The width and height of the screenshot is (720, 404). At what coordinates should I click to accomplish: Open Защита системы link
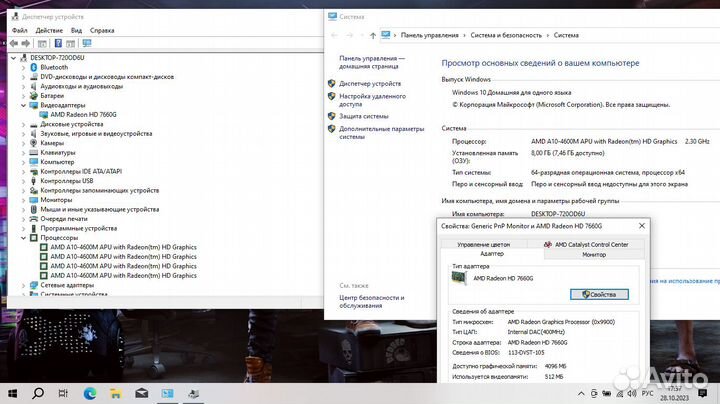coord(364,116)
